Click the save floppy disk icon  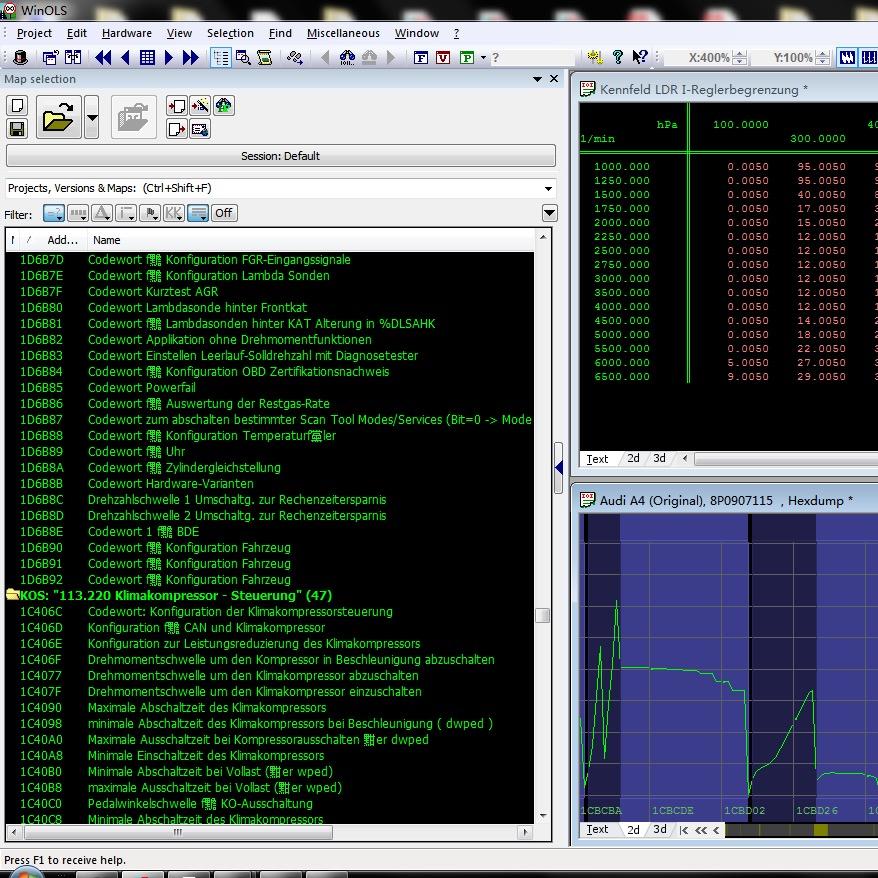pos(17,129)
